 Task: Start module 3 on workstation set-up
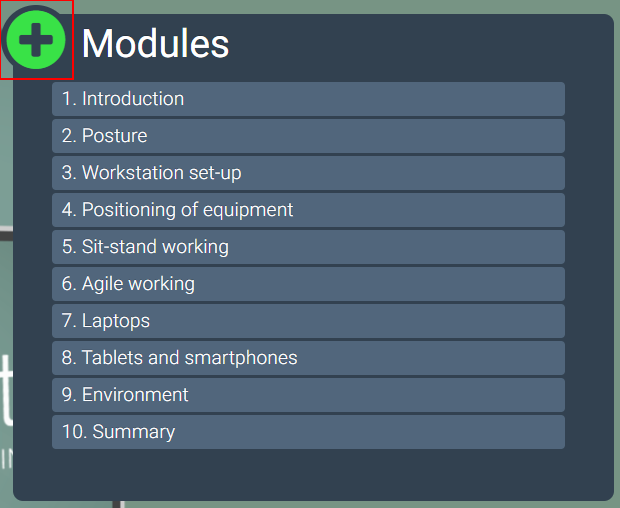[x=308, y=173]
